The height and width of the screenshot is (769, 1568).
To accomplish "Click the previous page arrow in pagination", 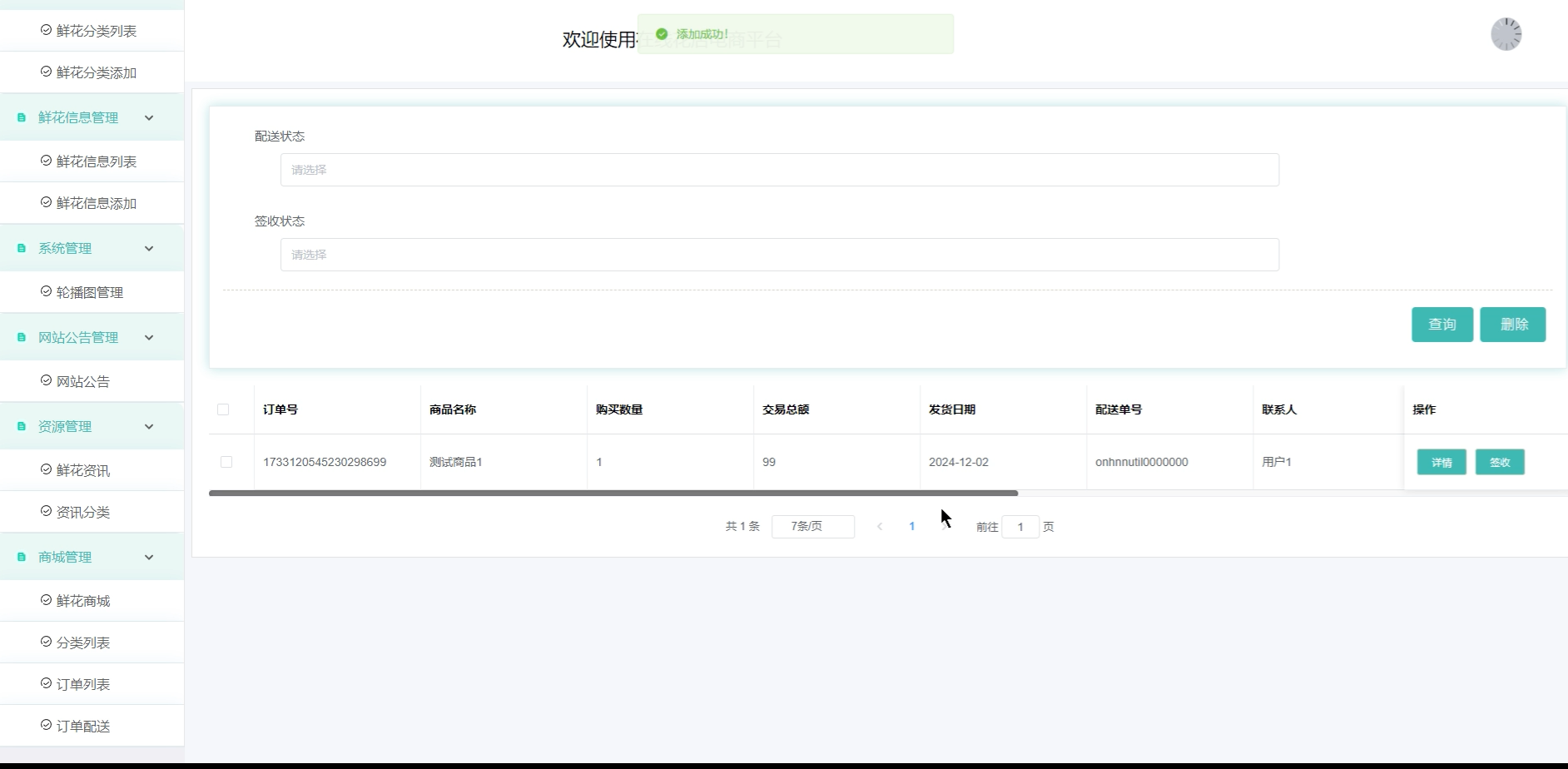I will pos(880,526).
